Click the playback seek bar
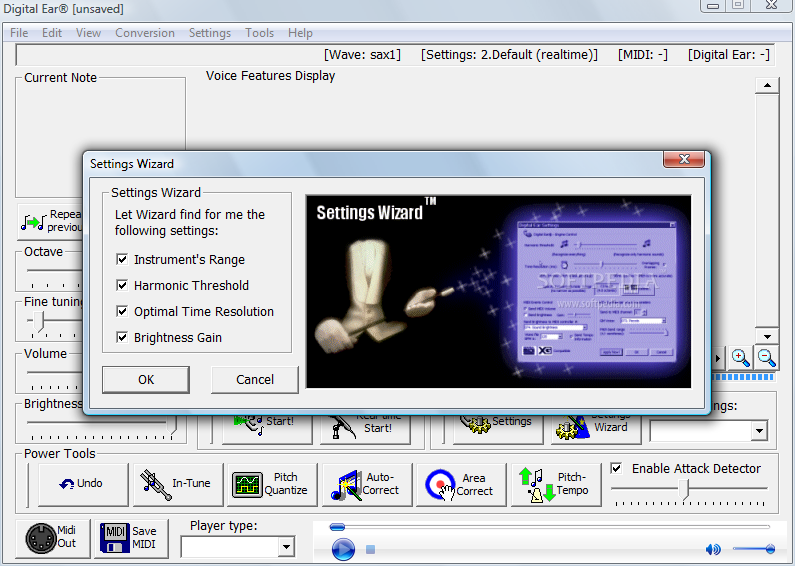 550,527
